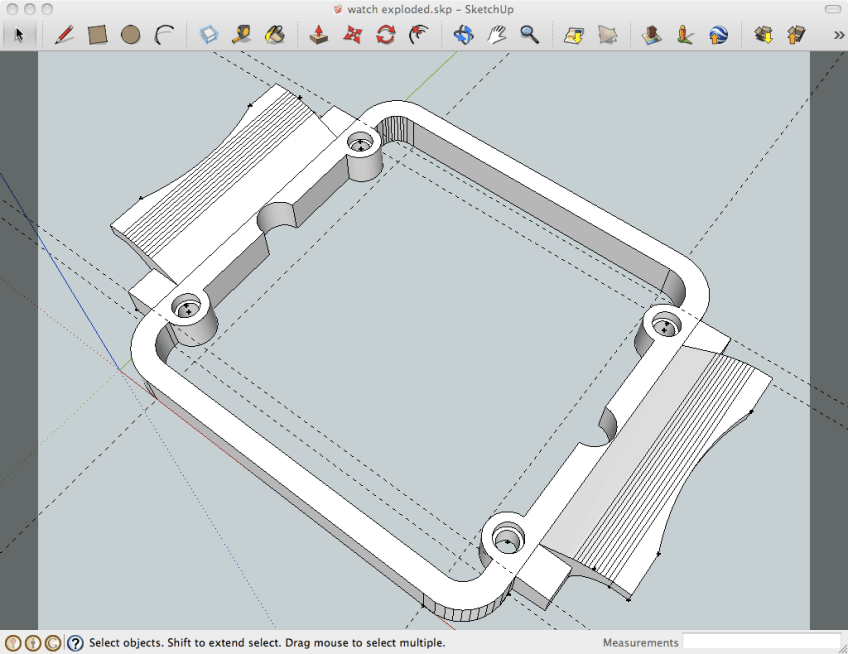Image resolution: width=848 pixels, height=654 pixels.
Task: Expand hidden toolbar items with the chevron
Action: click(840, 33)
